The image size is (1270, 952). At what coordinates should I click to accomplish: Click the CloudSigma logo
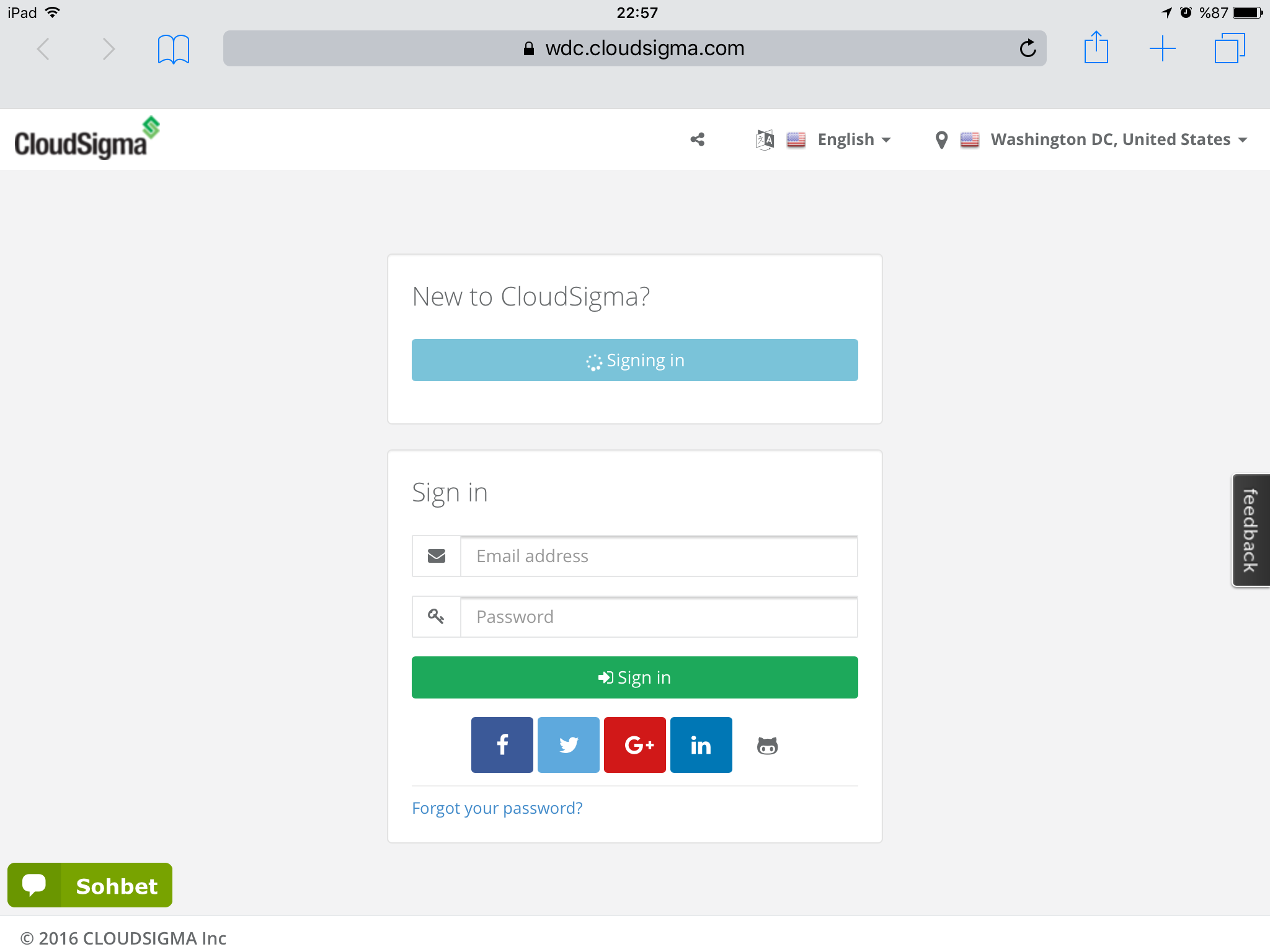click(87, 138)
